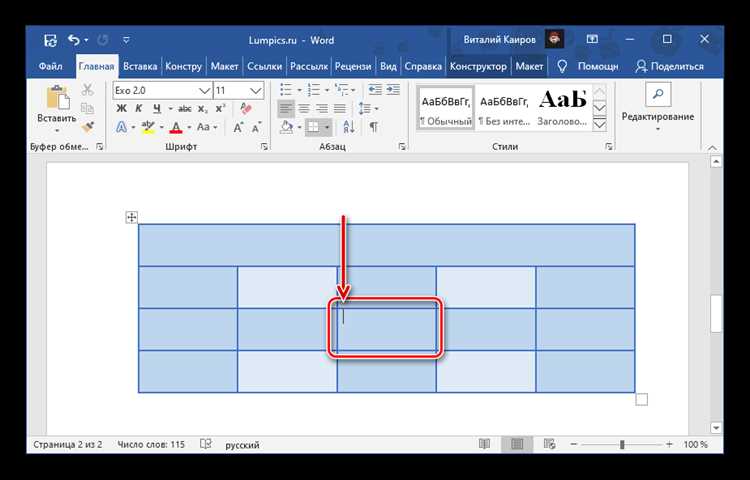Sort text with the A-Я sort icon

349,127
